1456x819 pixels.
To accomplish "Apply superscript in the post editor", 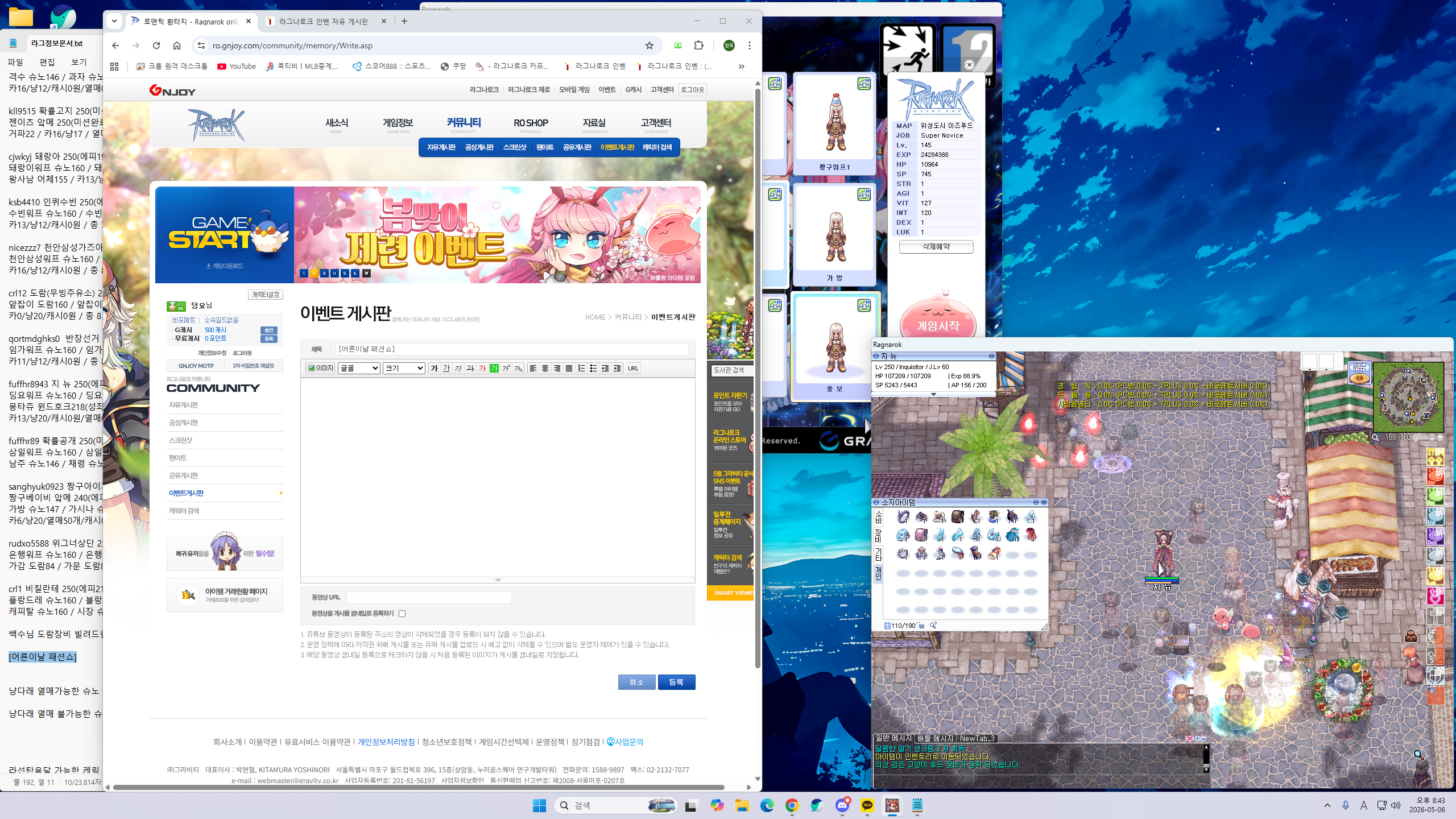I will [506, 369].
